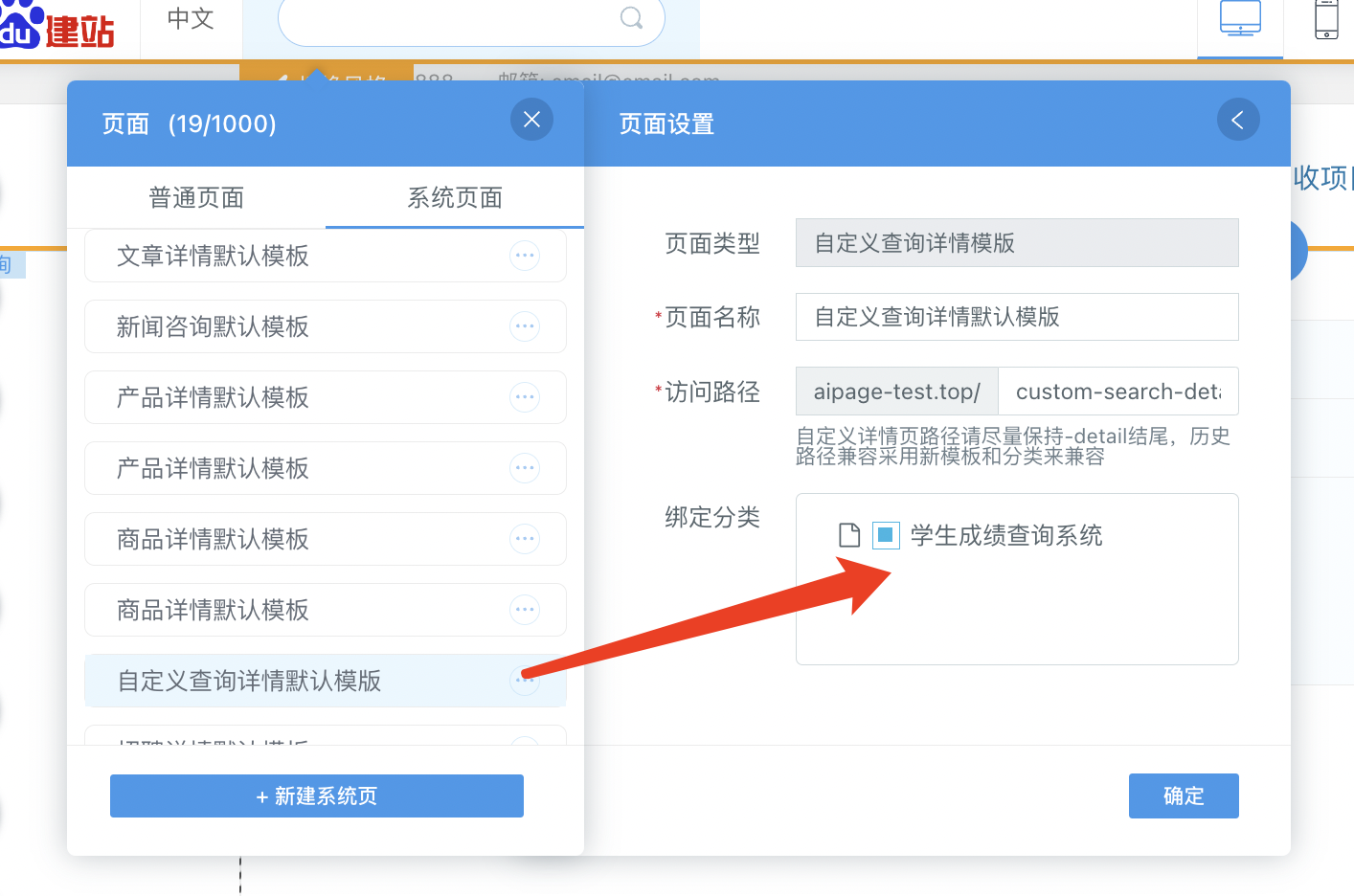Click the search magnifier icon
Viewport: 1354px width, 896px height.
coord(631,17)
